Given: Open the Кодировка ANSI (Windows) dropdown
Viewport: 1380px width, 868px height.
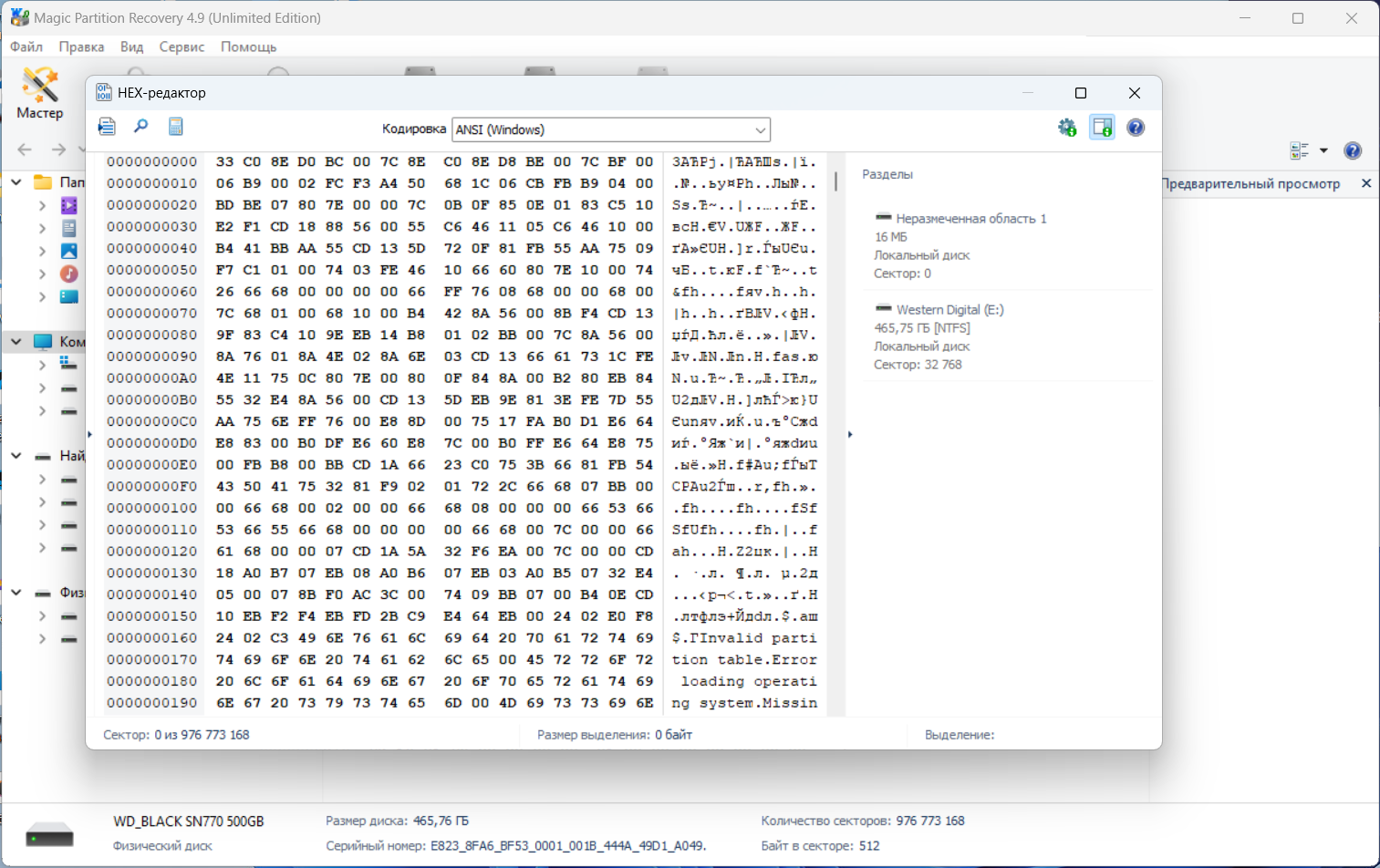Looking at the screenshot, I should pos(612,129).
